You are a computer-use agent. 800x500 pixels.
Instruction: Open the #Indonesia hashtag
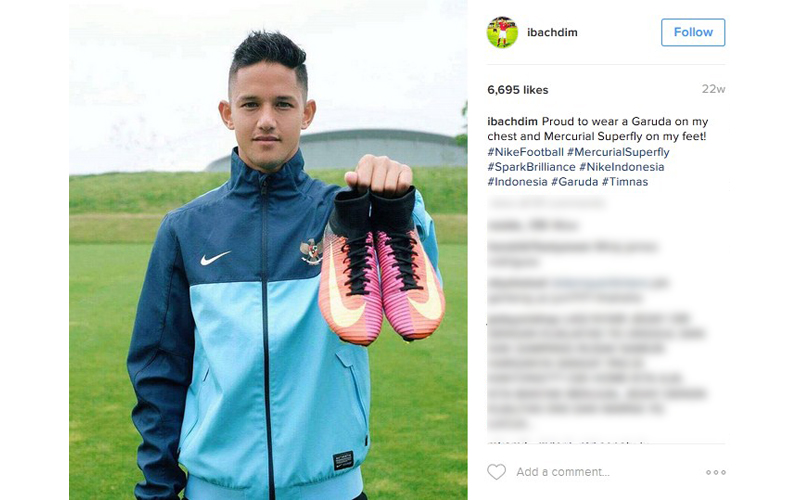click(517, 182)
